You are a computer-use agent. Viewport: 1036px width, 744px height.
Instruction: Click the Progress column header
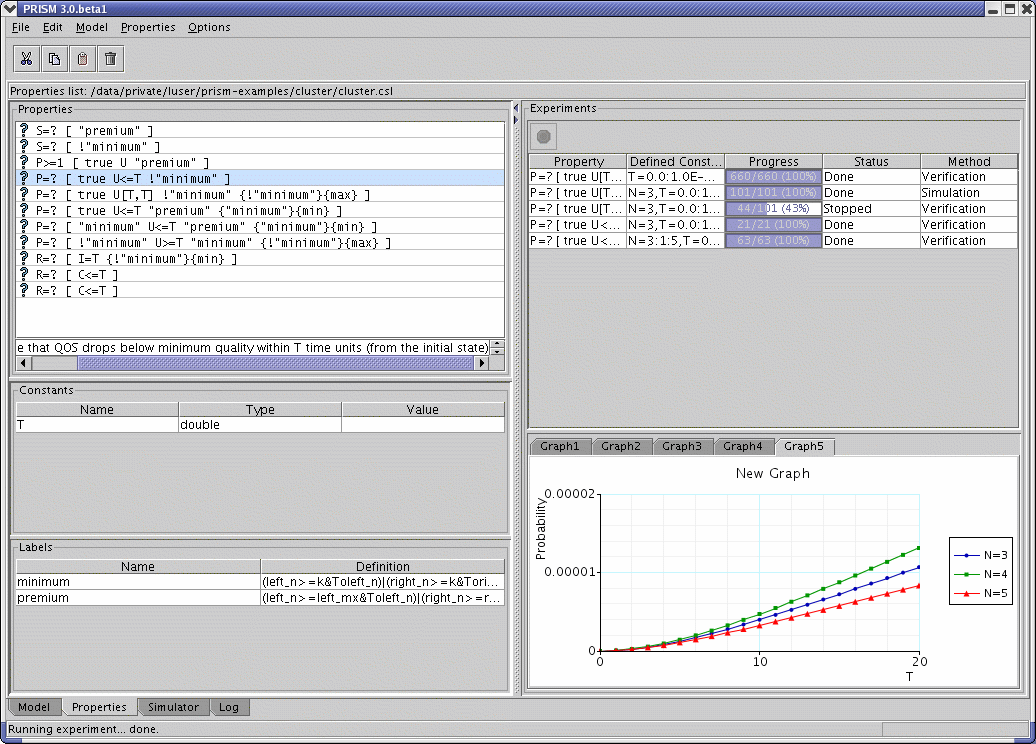773,161
